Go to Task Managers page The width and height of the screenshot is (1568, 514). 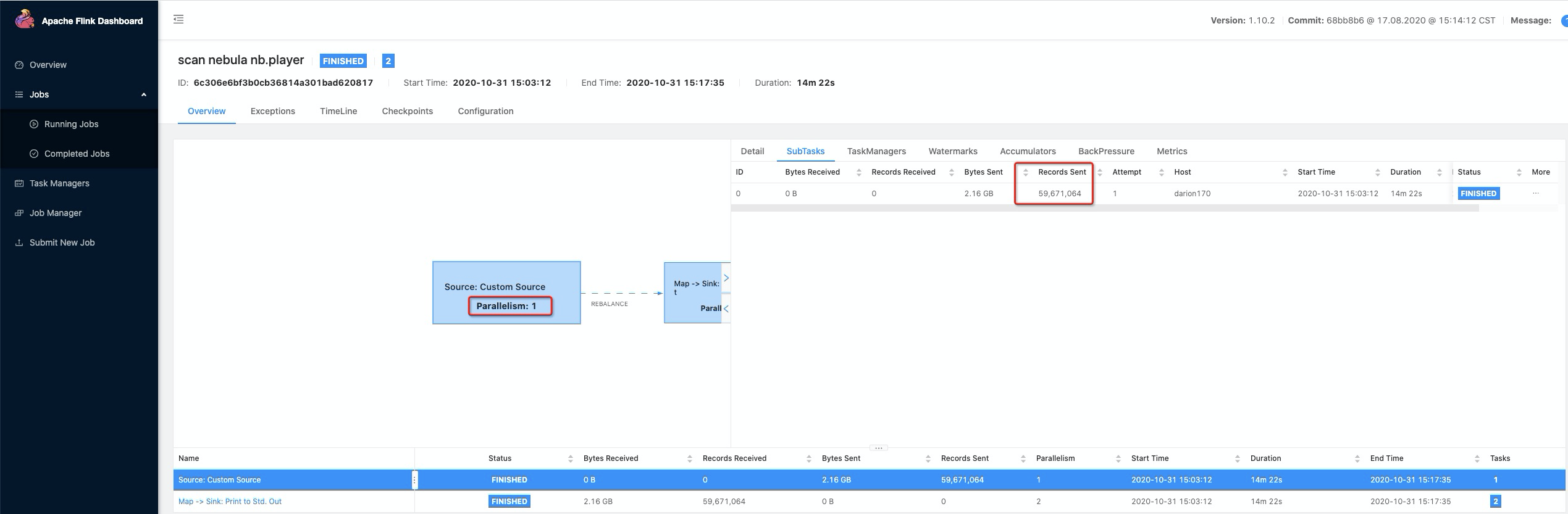pos(59,183)
